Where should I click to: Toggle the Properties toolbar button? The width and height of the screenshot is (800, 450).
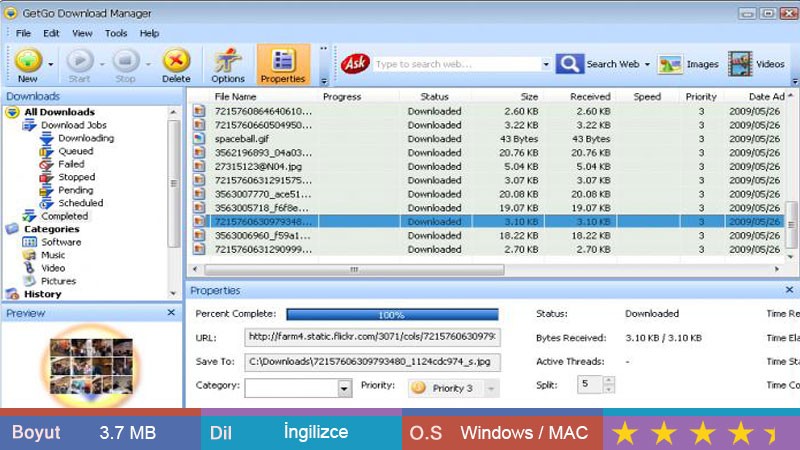coord(283,65)
